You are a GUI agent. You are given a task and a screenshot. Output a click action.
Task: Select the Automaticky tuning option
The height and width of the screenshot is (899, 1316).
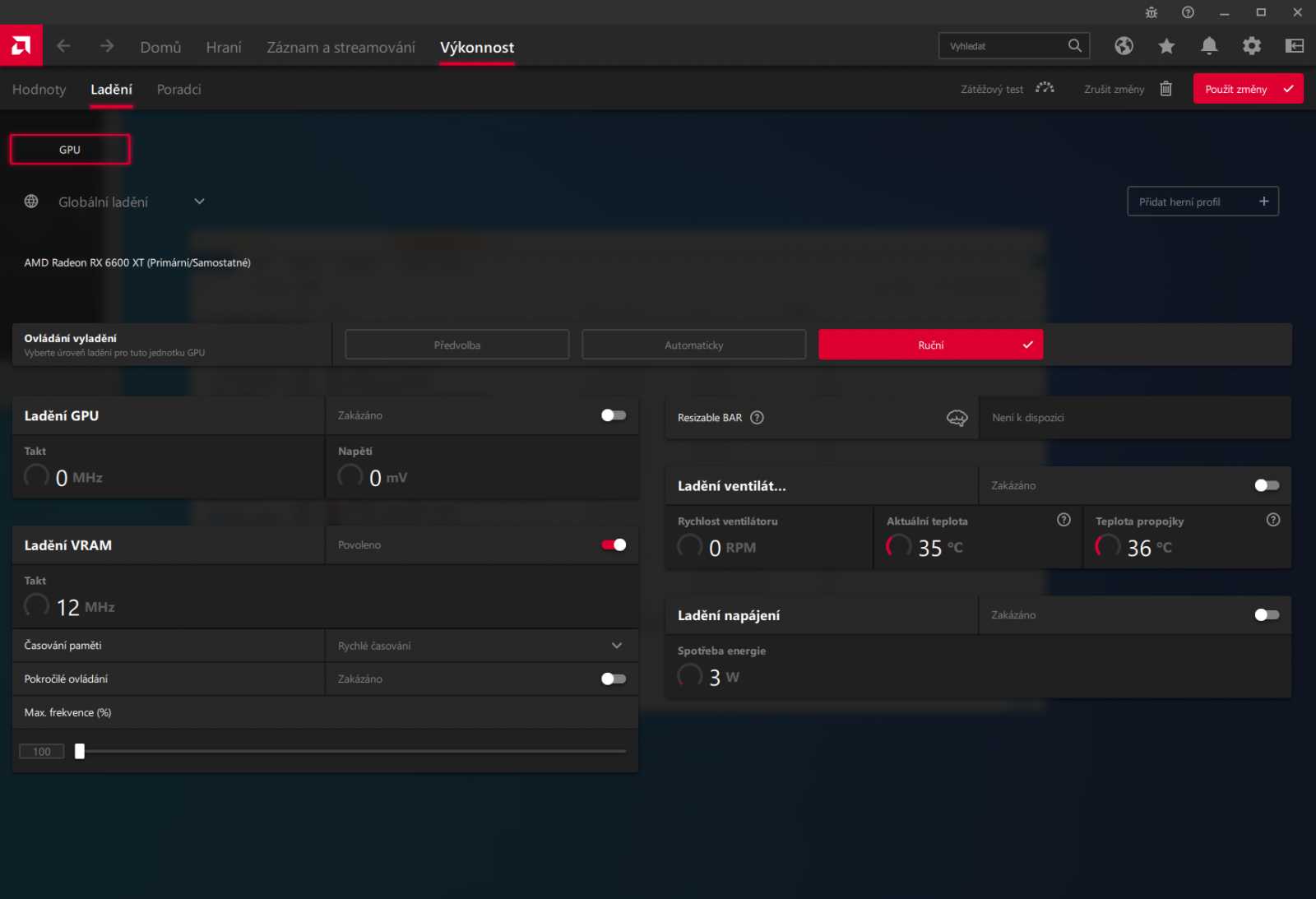[x=694, y=345]
